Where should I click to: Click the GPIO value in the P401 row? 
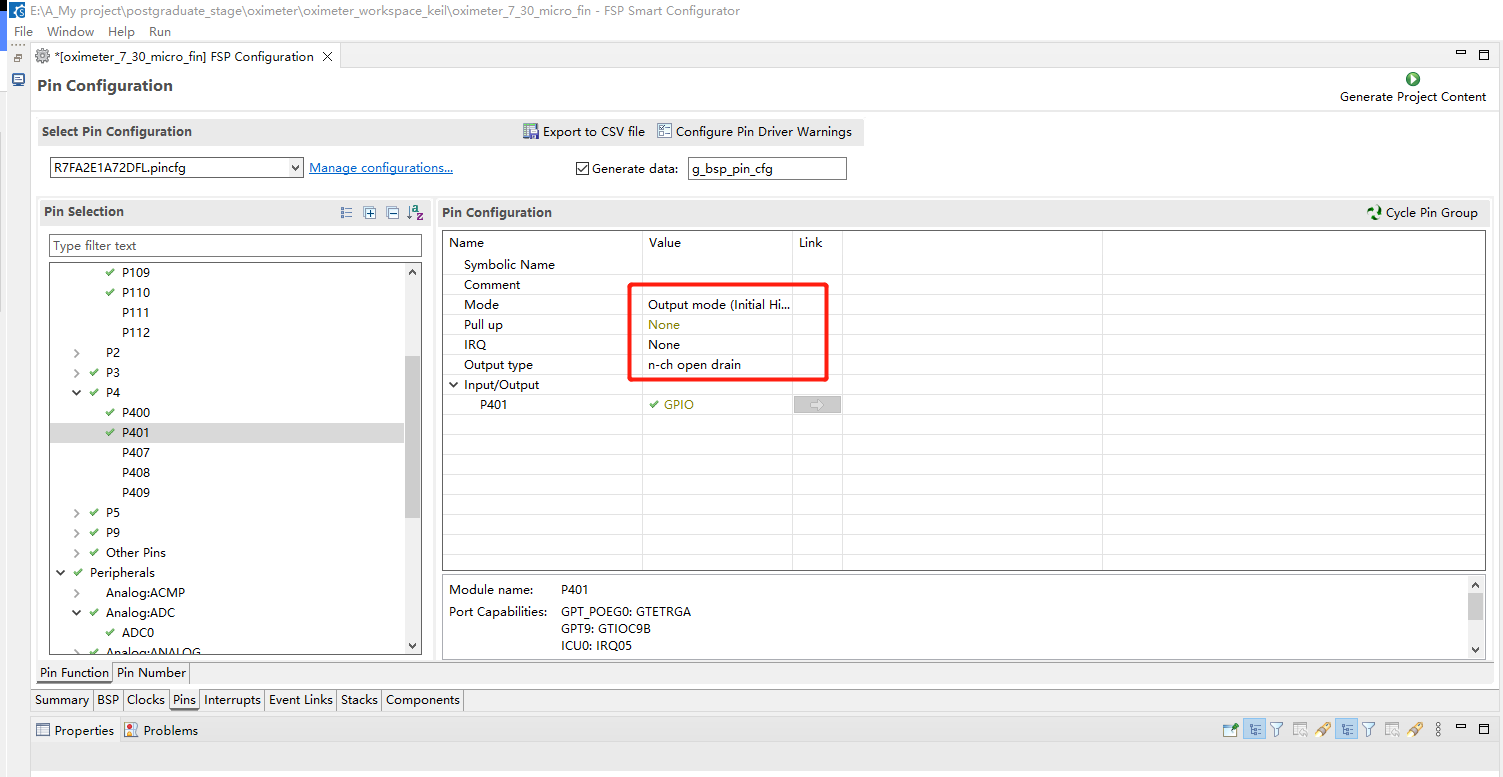tap(679, 405)
